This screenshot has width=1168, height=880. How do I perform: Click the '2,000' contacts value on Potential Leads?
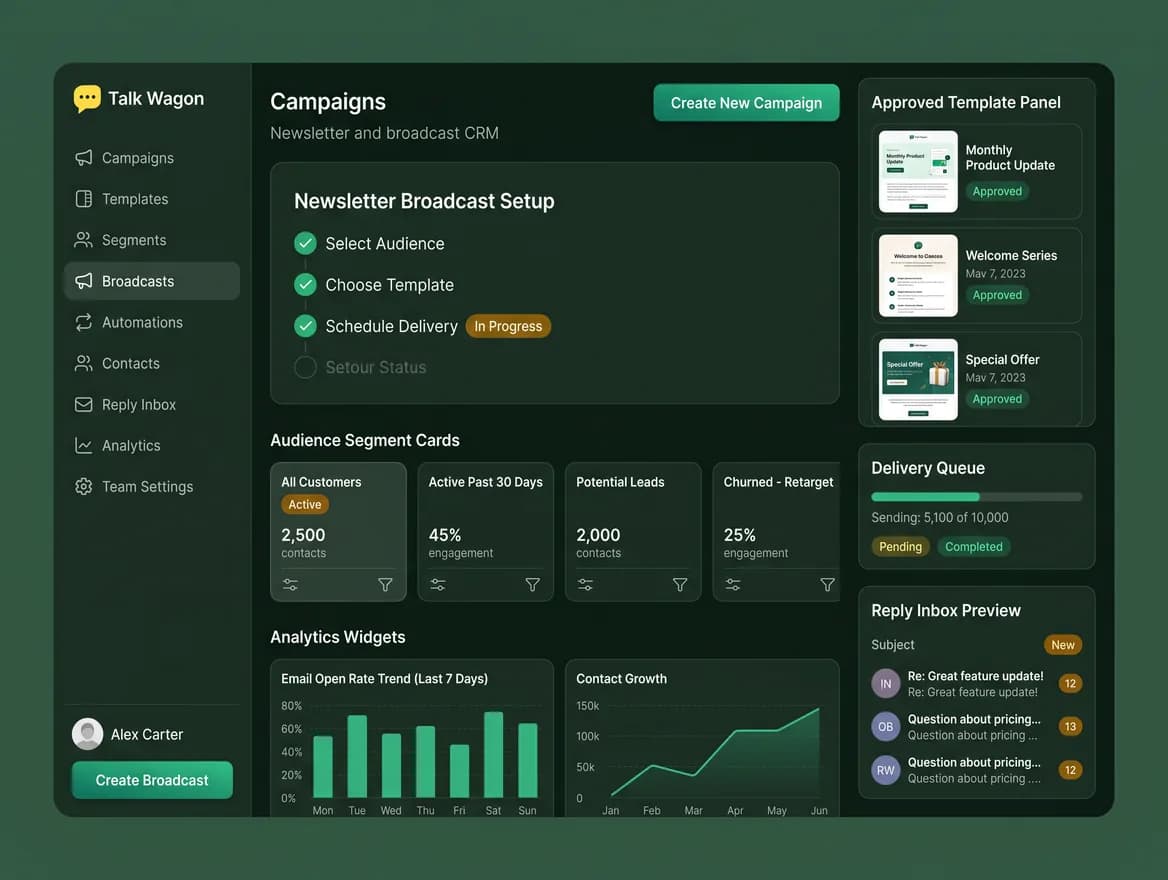598,535
